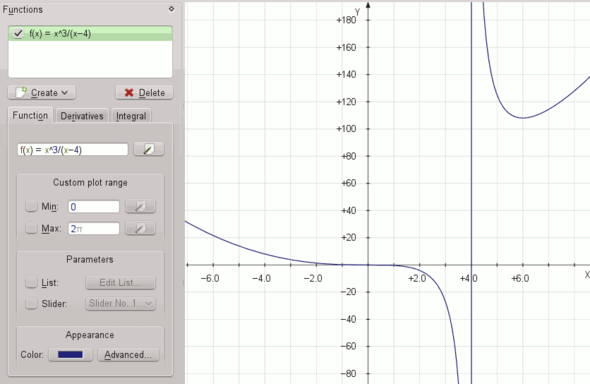Open expression editor button for Max value
The height and width of the screenshot is (384, 590).
tap(140, 228)
